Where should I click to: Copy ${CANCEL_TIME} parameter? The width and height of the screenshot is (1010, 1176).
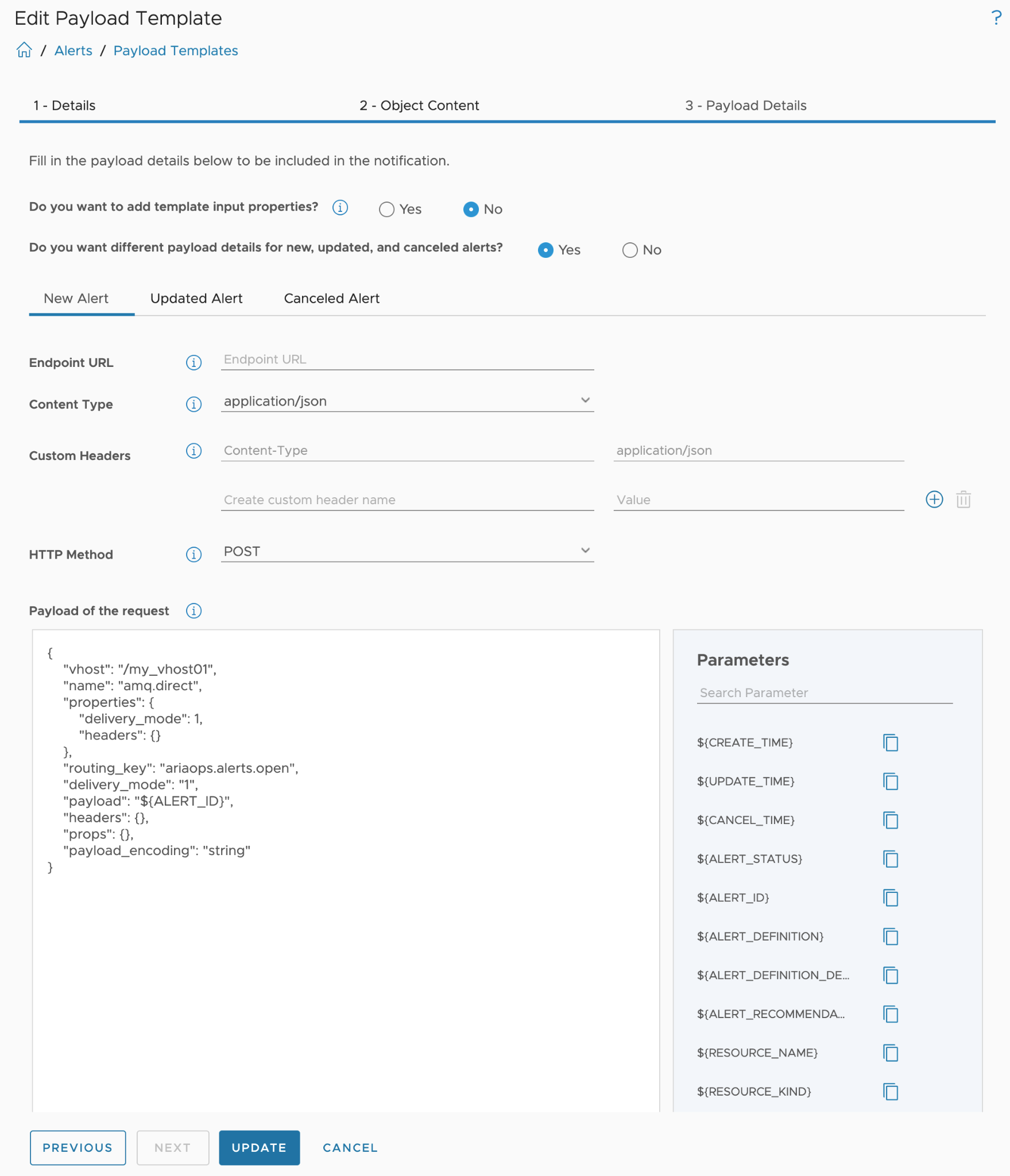[x=891, y=820]
